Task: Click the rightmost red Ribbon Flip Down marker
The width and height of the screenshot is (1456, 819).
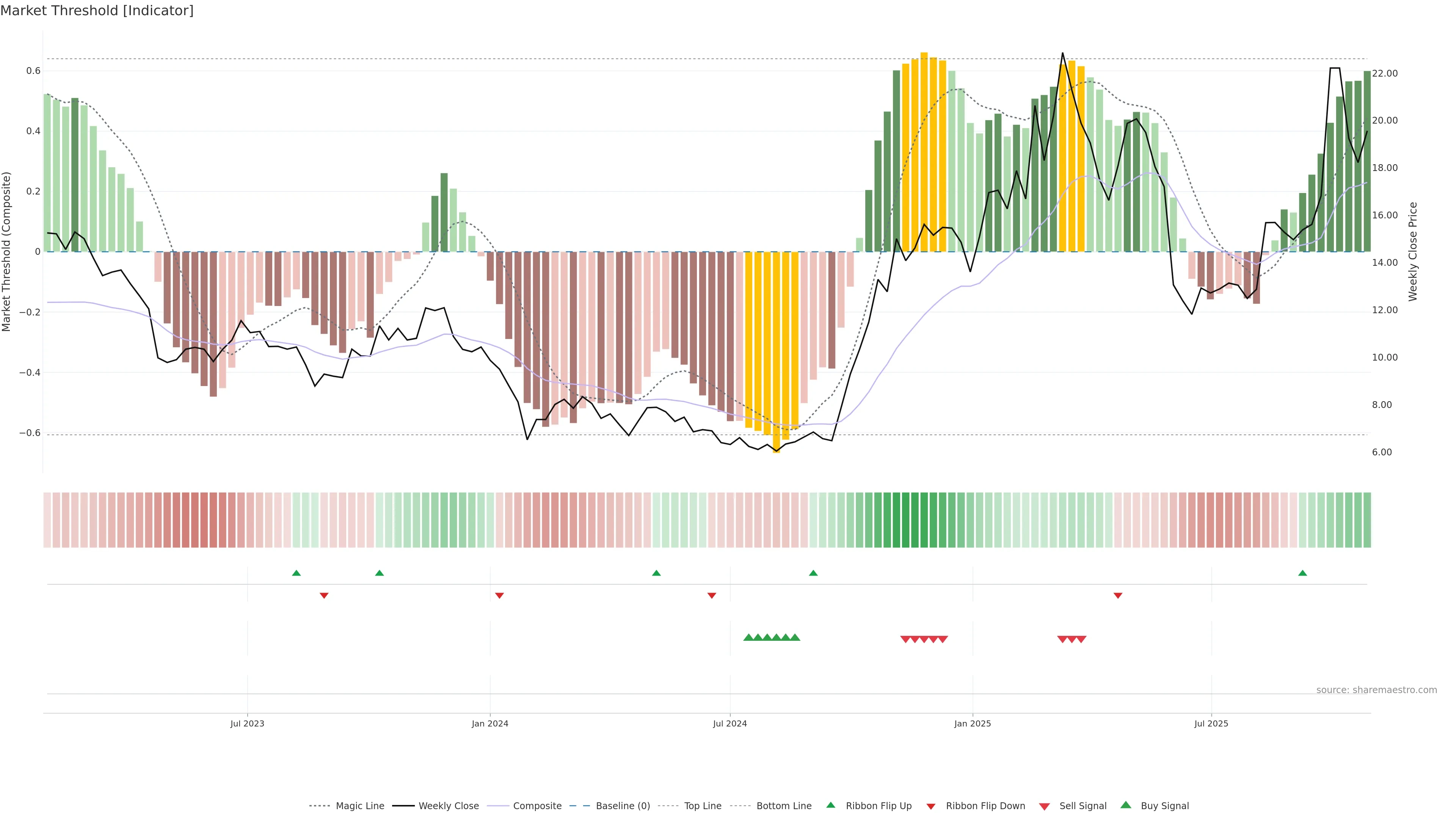Action: pyautogui.click(x=1117, y=596)
